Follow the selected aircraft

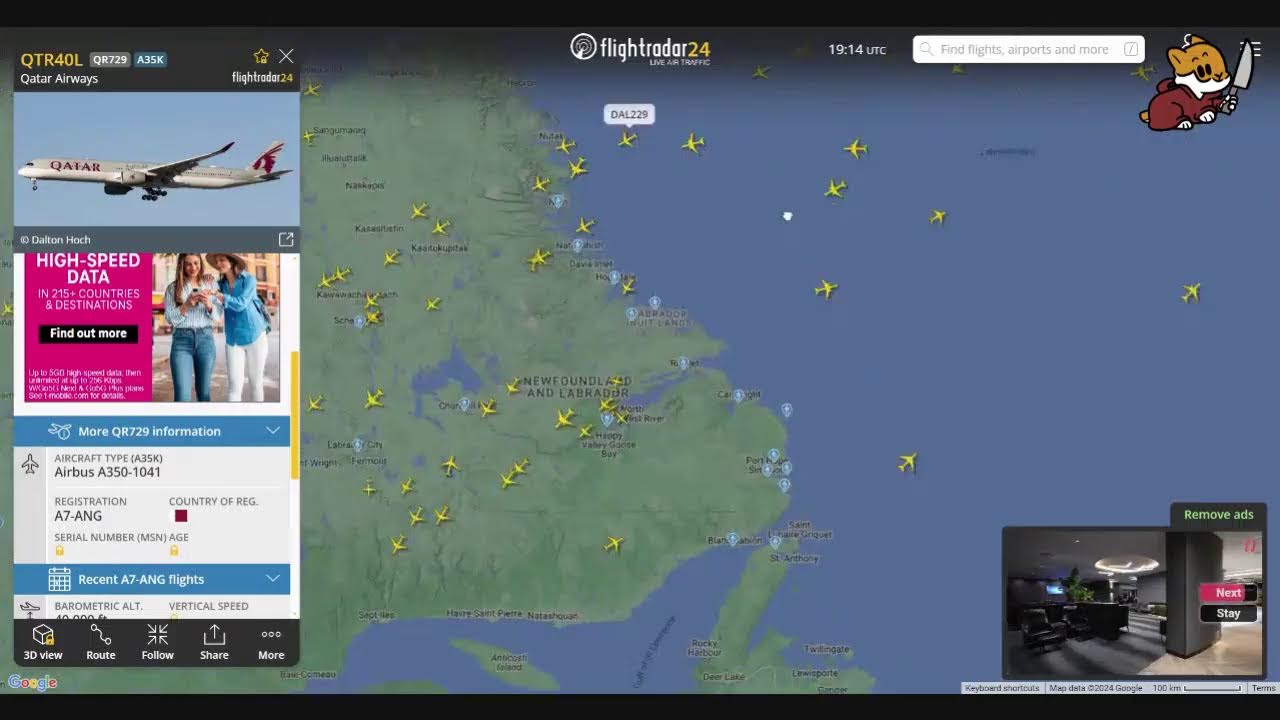click(157, 643)
